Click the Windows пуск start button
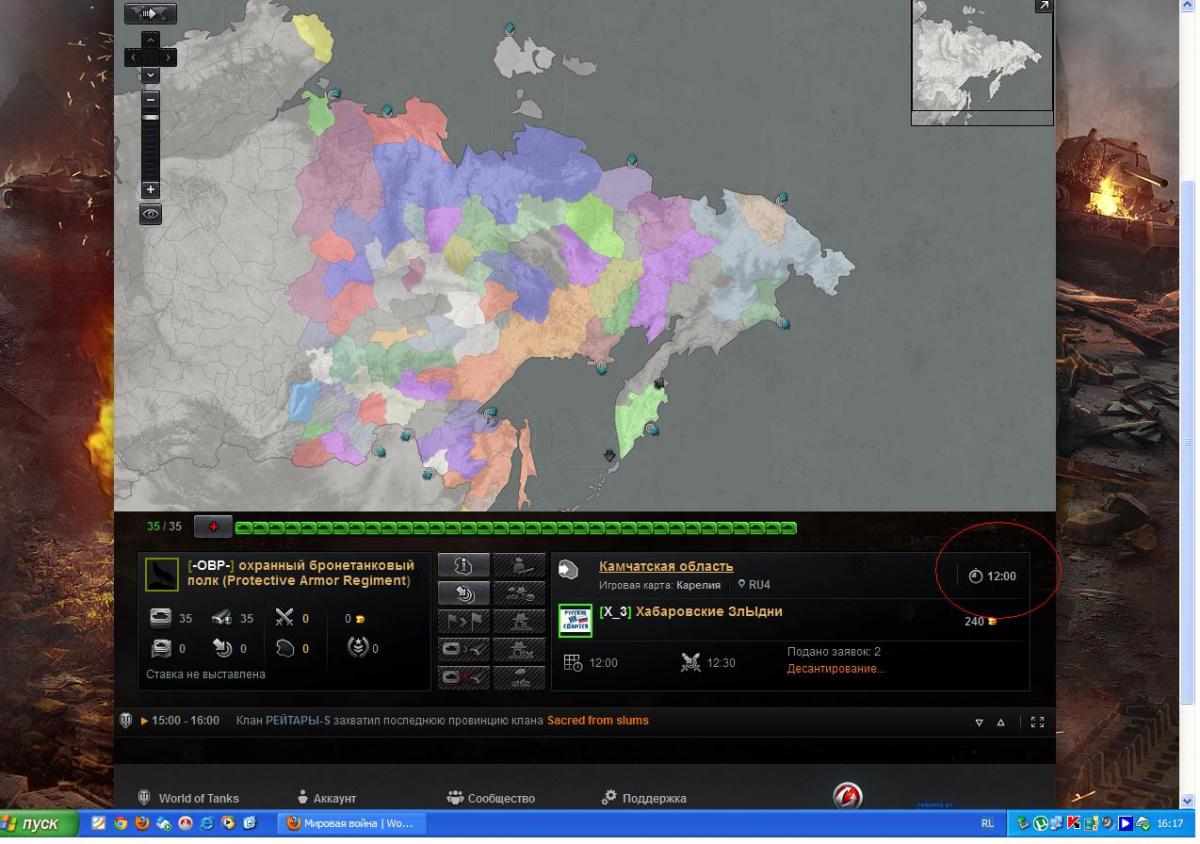Screen dimensions: 1200x844 tap(40, 824)
